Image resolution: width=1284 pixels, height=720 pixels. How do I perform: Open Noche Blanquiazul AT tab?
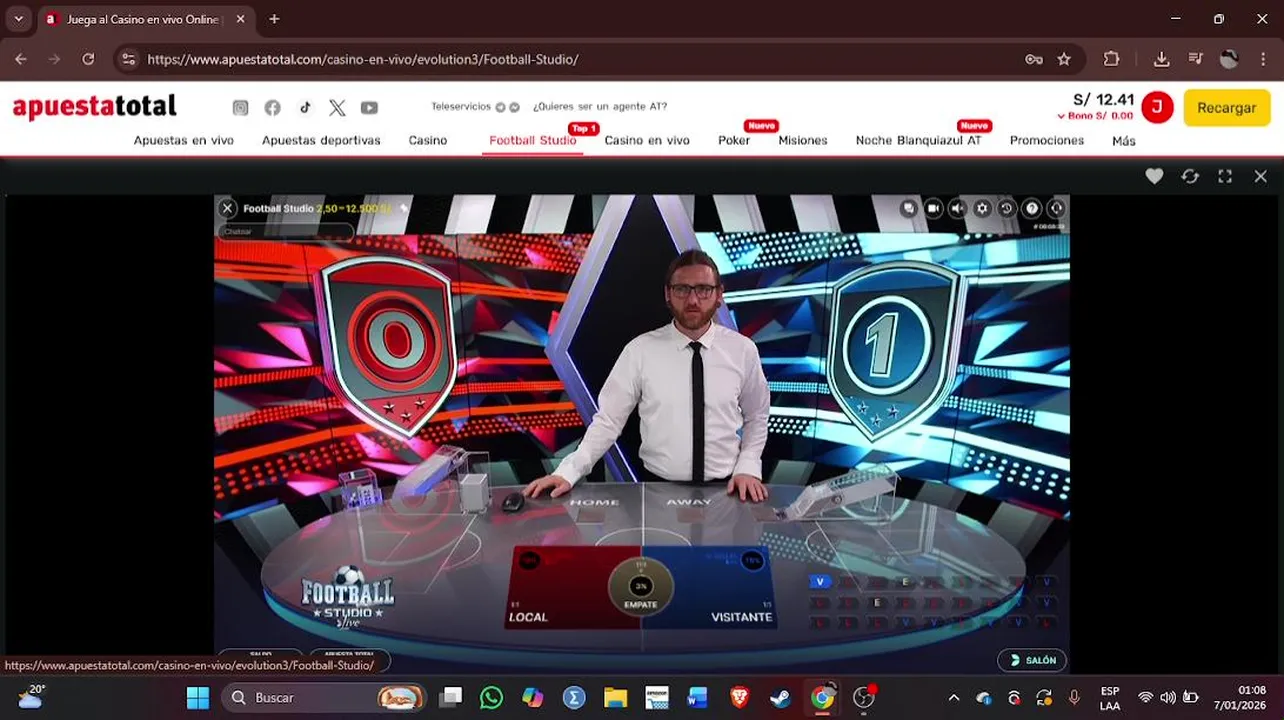point(918,141)
